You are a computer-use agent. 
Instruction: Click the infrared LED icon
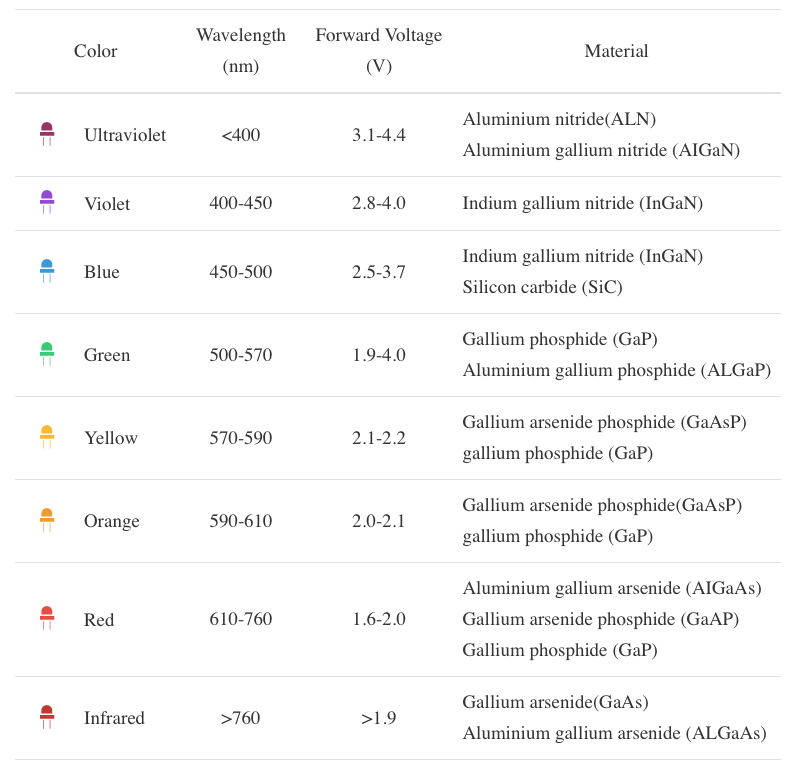coord(47,717)
